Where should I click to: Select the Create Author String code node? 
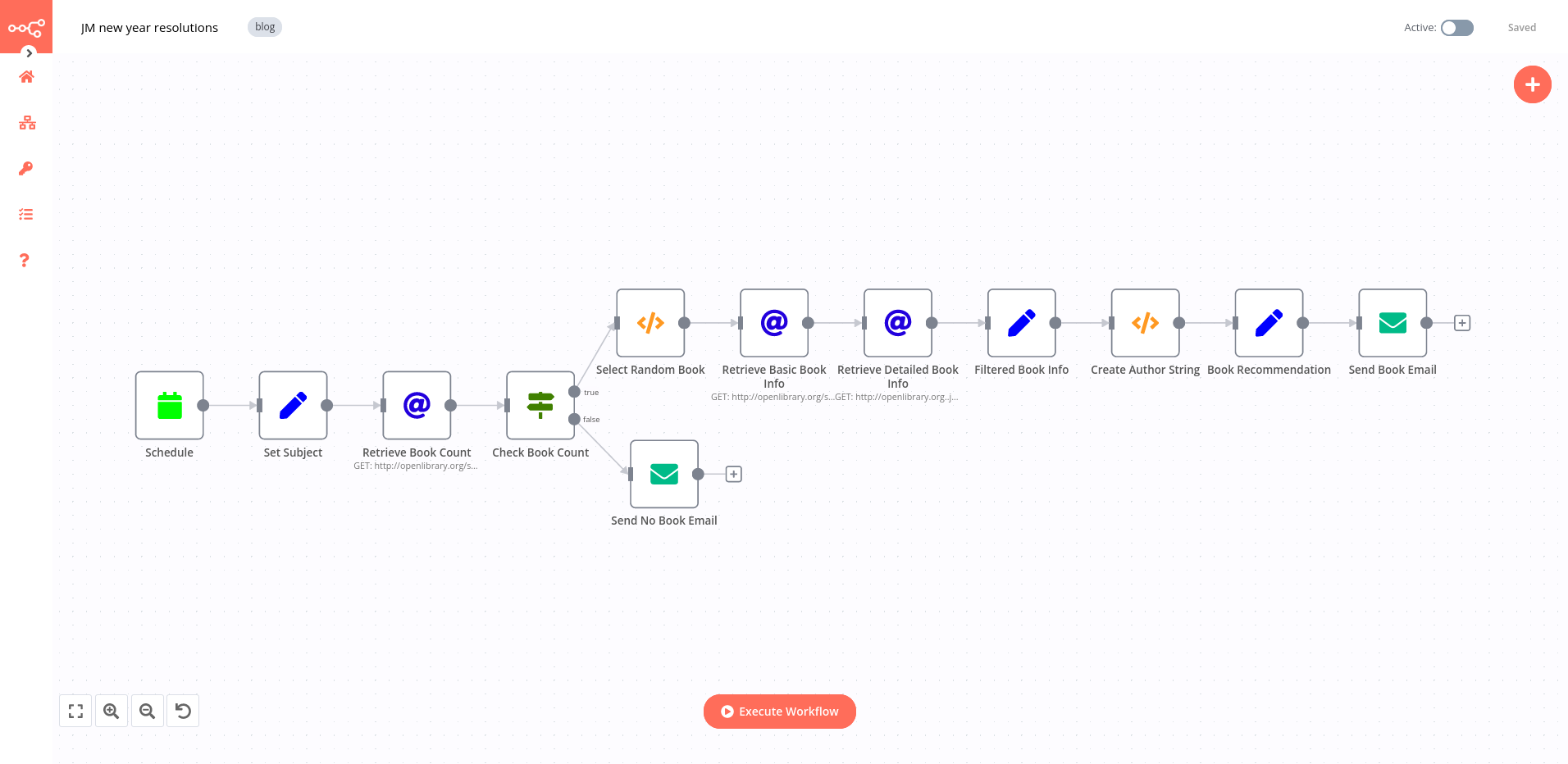pyautogui.click(x=1145, y=323)
